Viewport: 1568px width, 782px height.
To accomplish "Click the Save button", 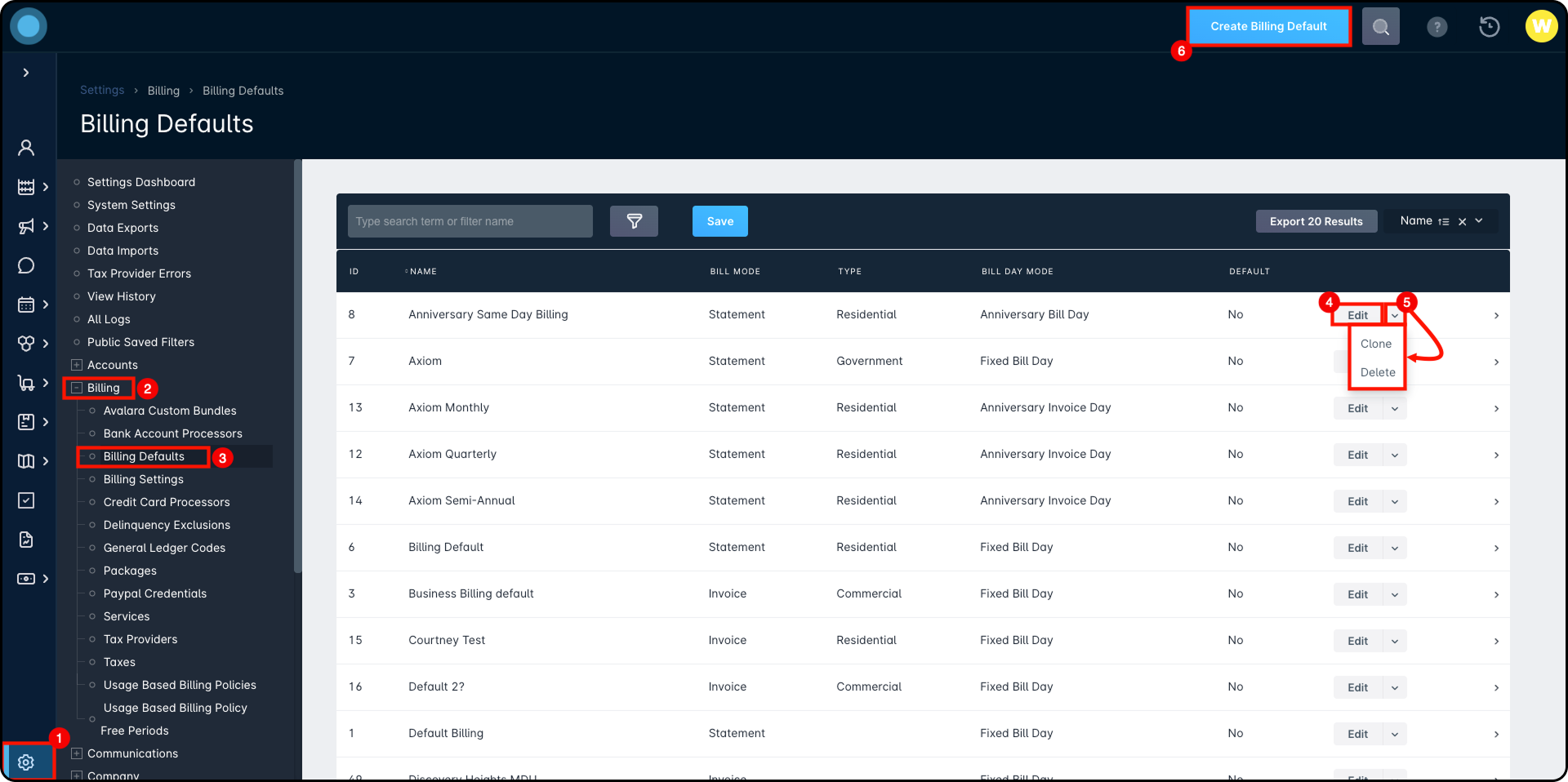I will [x=720, y=221].
